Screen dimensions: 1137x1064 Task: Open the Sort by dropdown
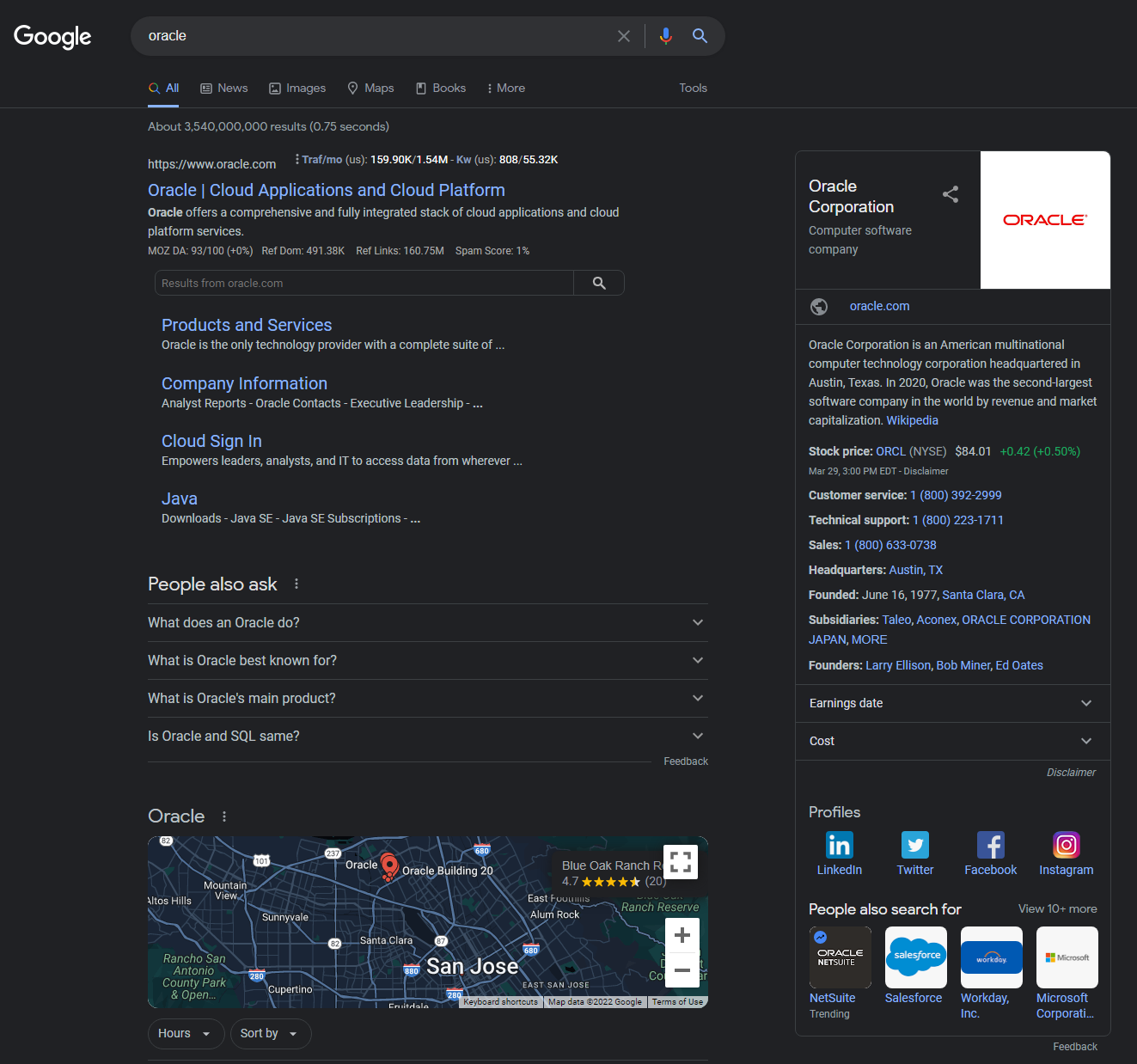click(270, 1033)
